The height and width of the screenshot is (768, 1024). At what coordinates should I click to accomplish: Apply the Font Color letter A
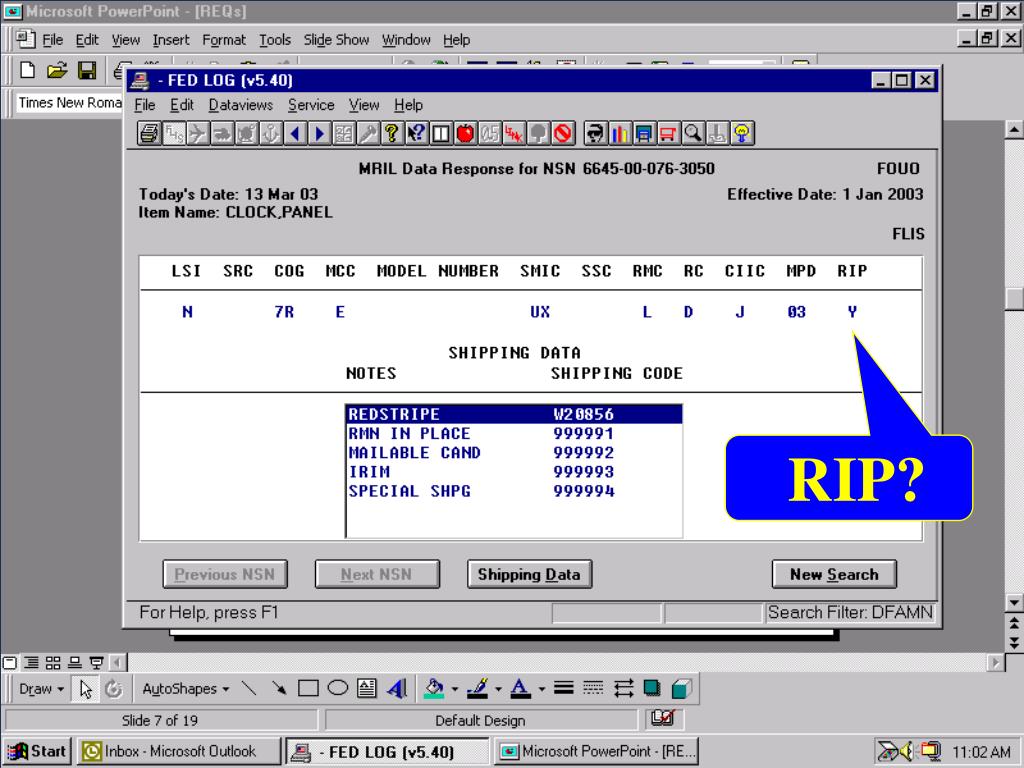click(520, 688)
